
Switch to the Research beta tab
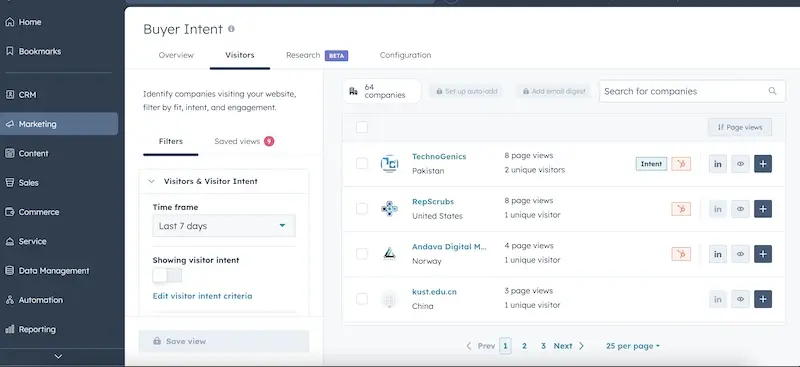click(x=316, y=55)
